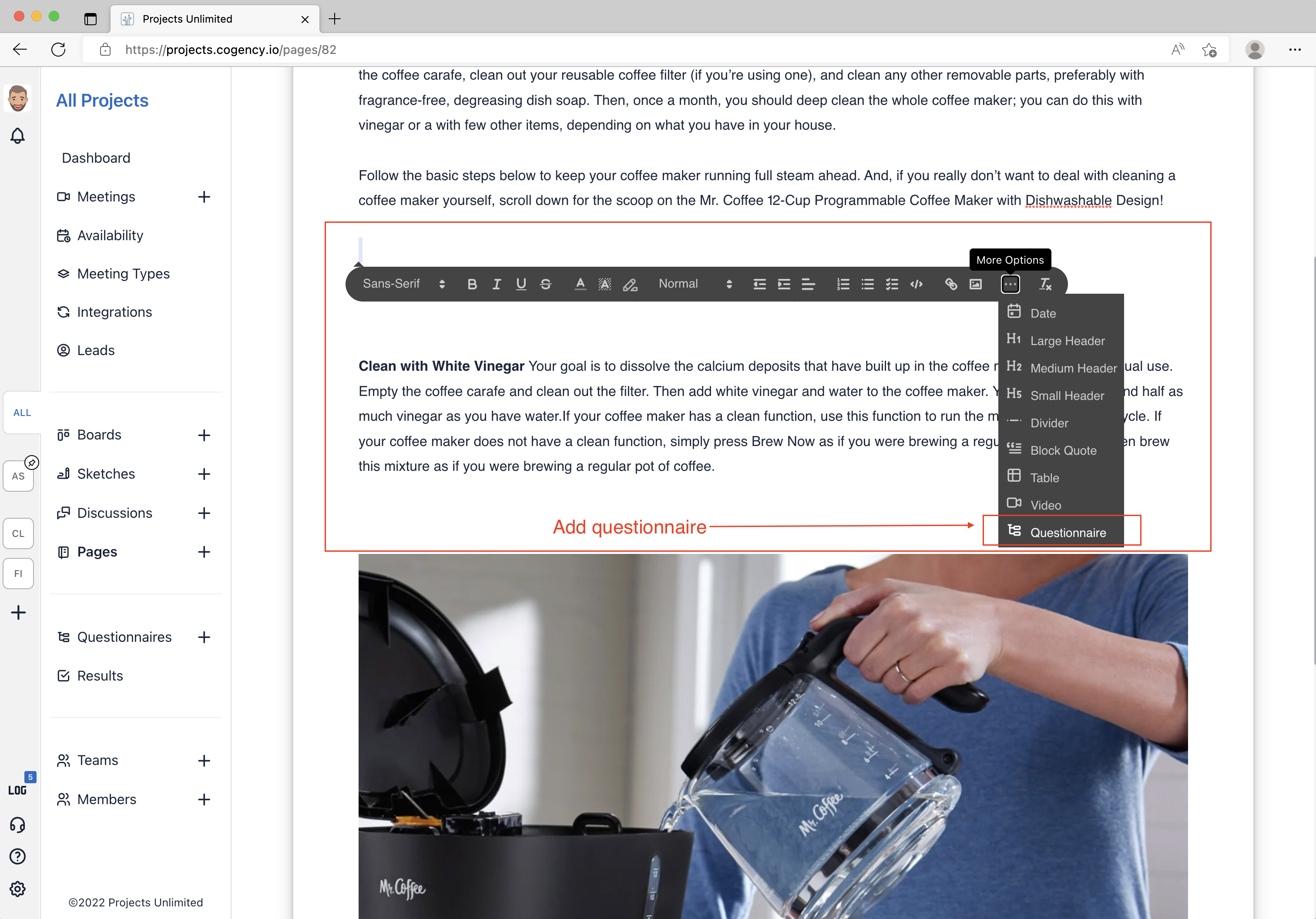Toggle italic formatting in editor toolbar
Screen dimensions: 1316x919
[x=497, y=284]
